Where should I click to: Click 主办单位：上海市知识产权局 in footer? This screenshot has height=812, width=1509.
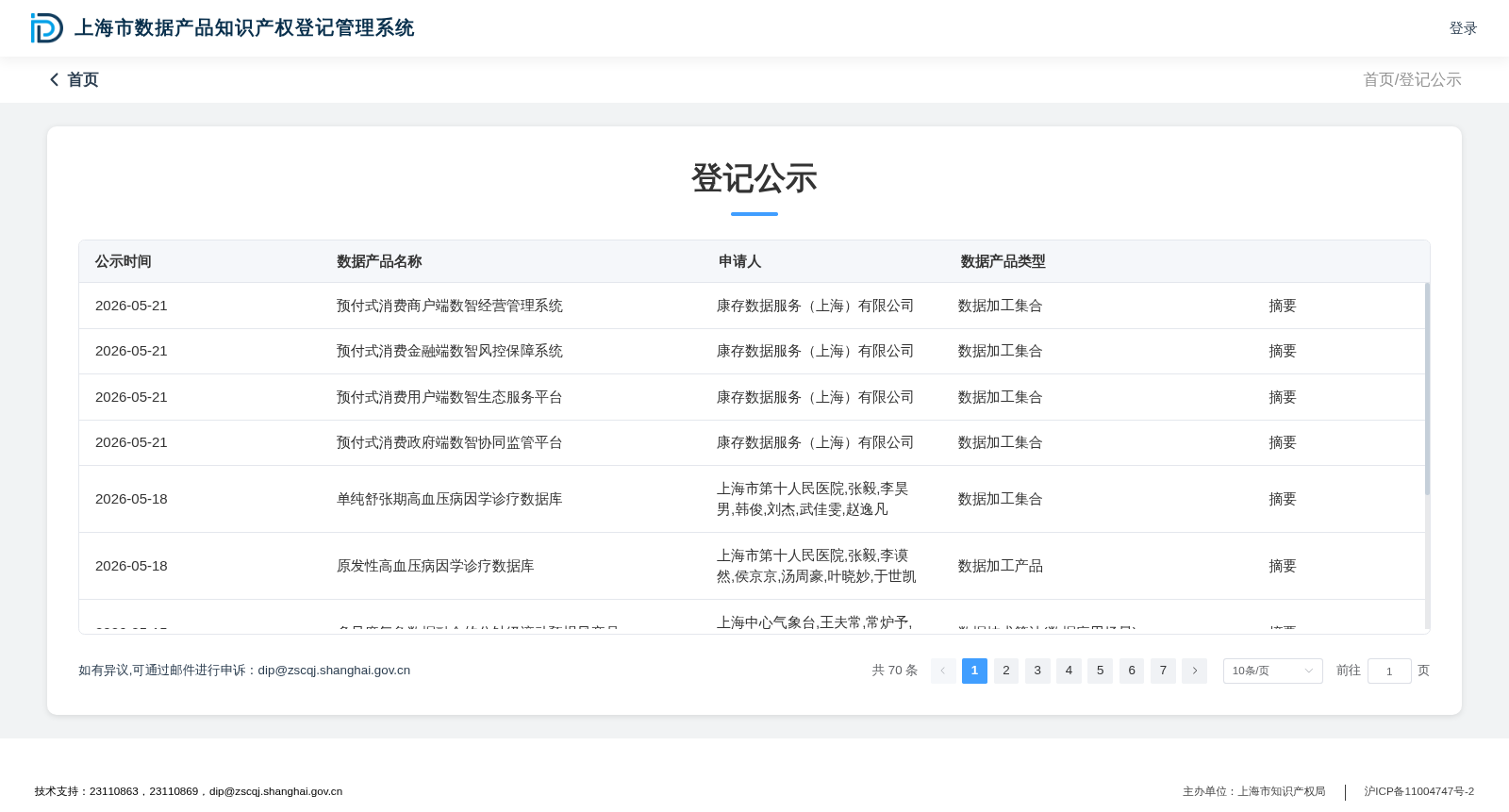tap(1254, 791)
